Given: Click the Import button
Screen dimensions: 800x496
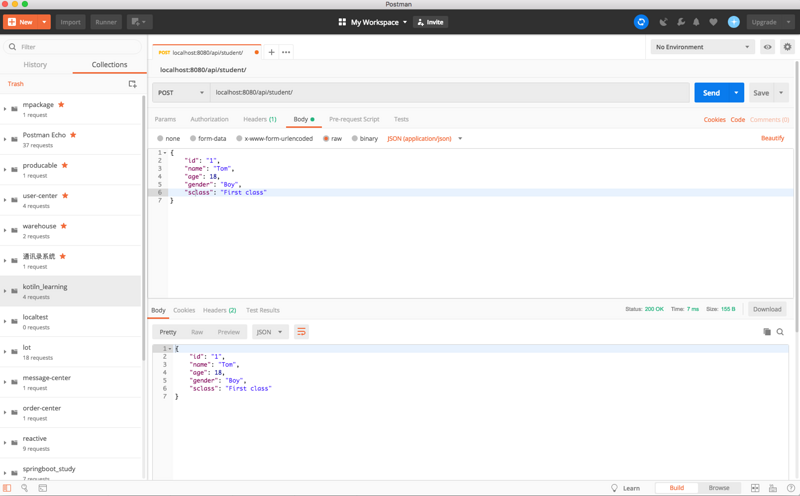Looking at the screenshot, I should [70, 22].
